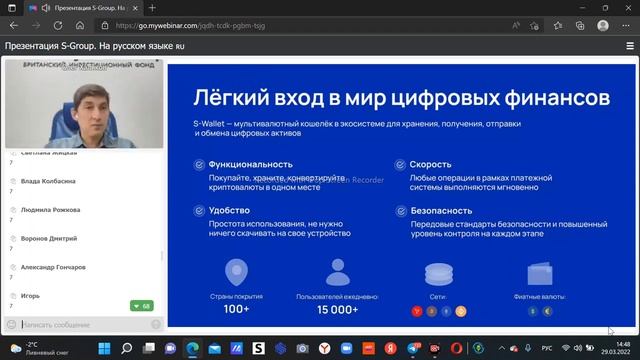Open the volume control in tray
The width and height of the screenshot is (640, 360).
pyautogui.click(x=578, y=349)
